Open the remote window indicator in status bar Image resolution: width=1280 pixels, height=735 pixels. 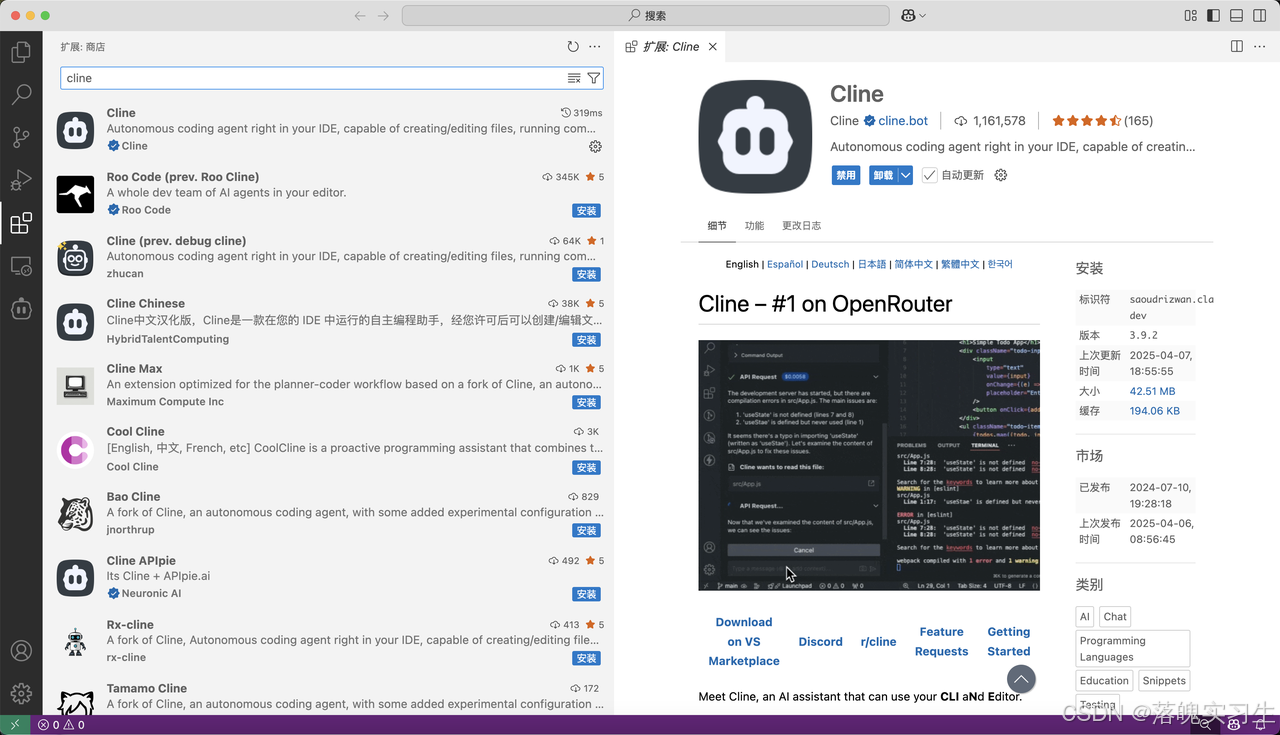(x=15, y=725)
